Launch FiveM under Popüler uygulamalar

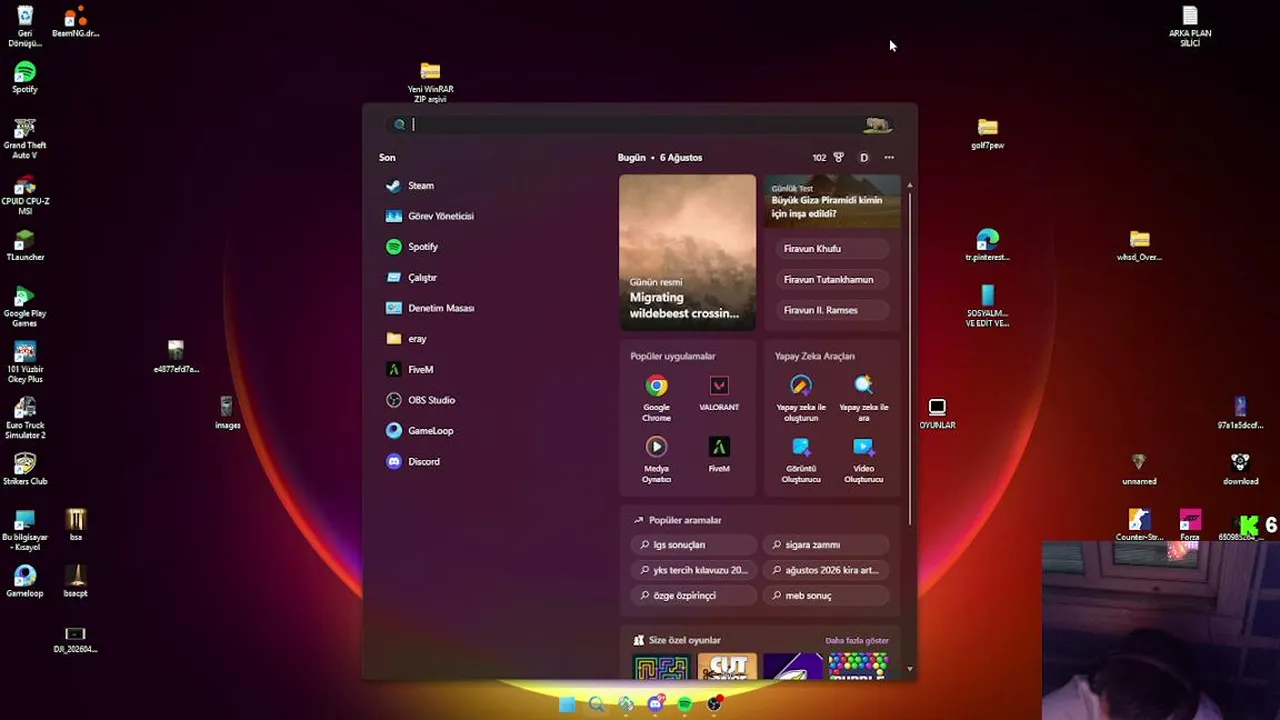pos(719,454)
